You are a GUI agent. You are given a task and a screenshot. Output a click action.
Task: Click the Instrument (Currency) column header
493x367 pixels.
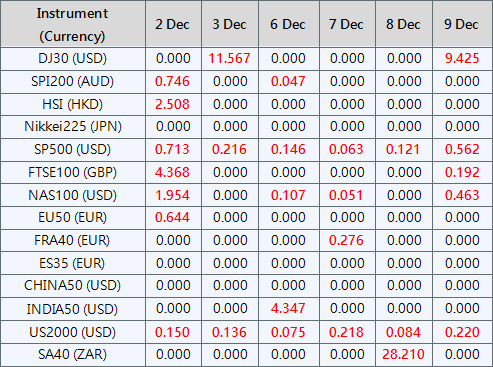pos(72,24)
